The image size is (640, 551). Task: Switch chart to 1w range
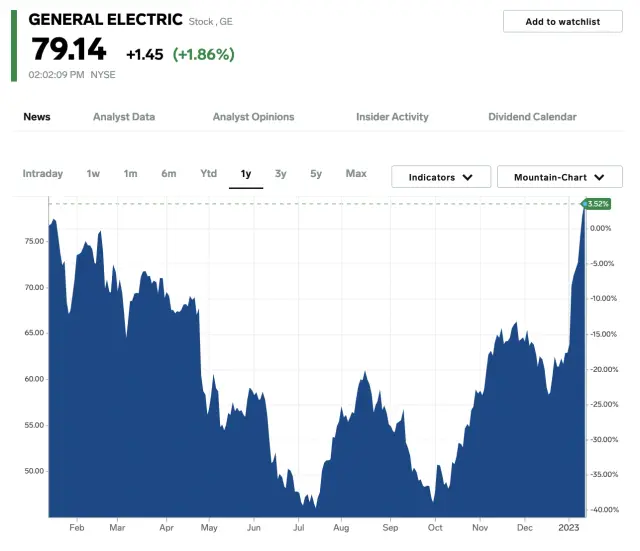(x=93, y=174)
